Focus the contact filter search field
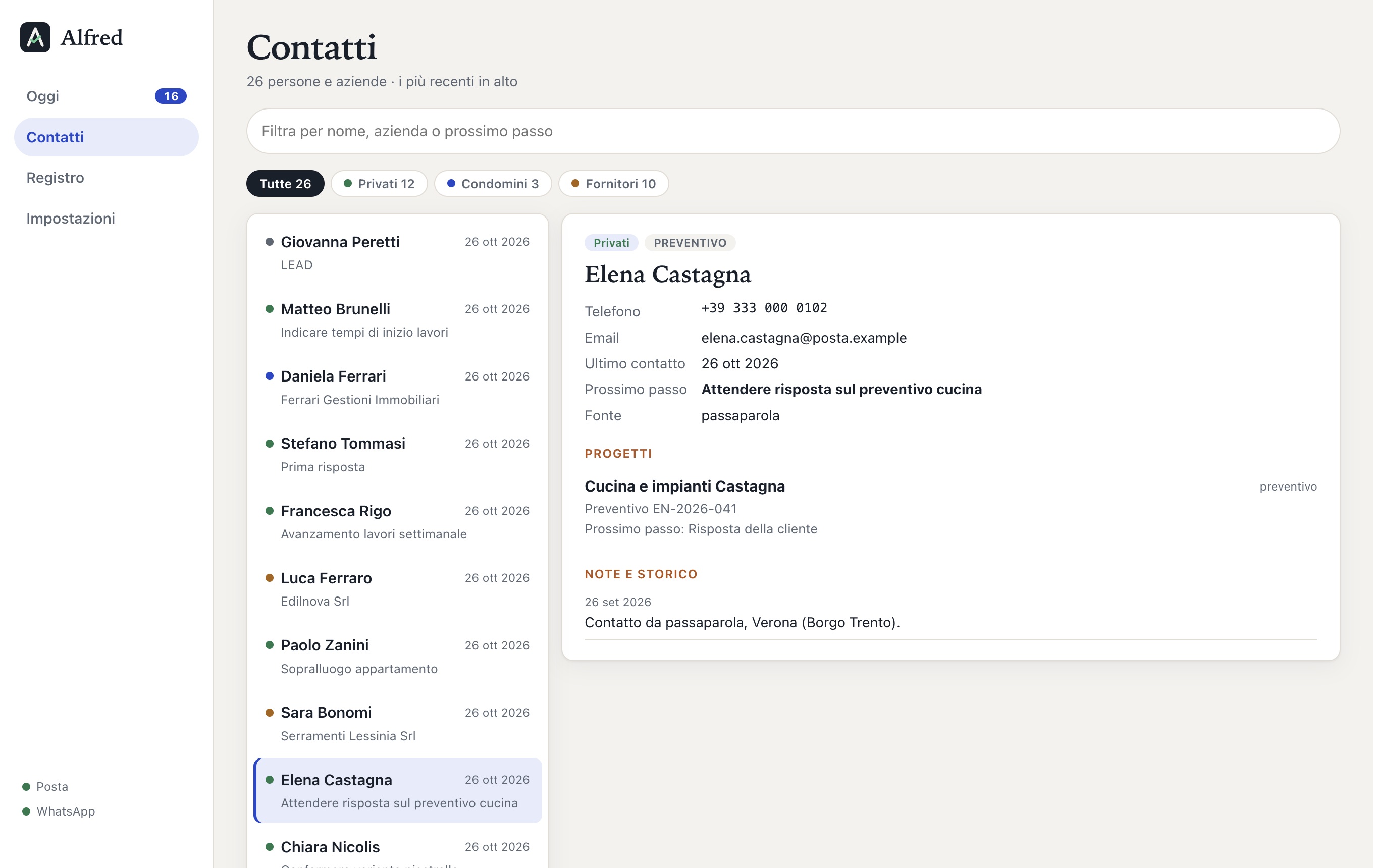 tap(793, 131)
